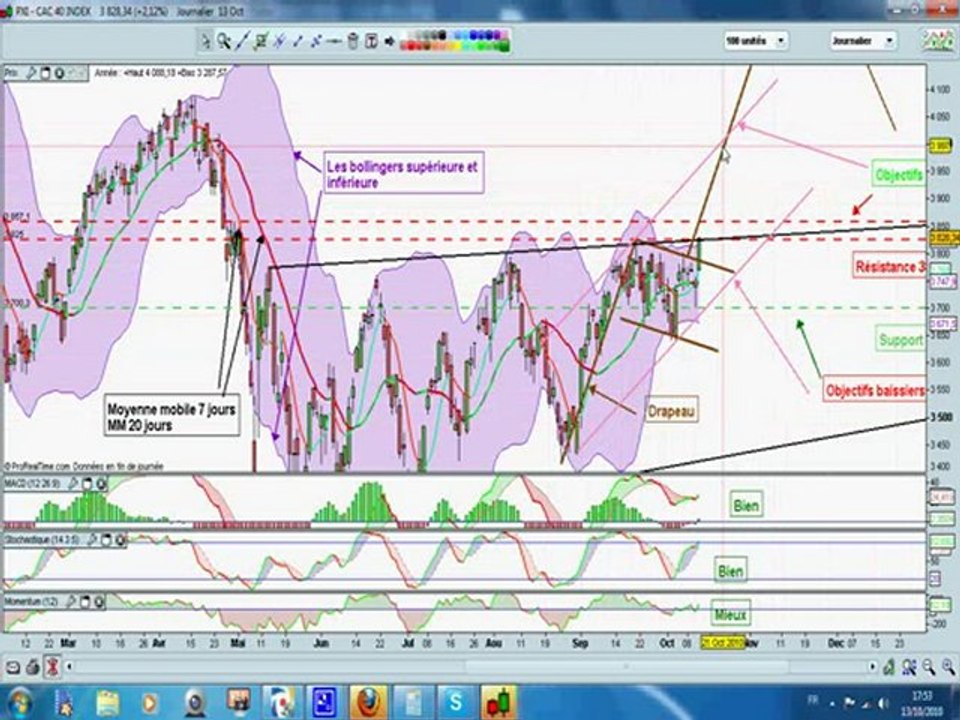960x720 pixels.
Task: Click the 'Support' annotation label
Action: click(901, 340)
